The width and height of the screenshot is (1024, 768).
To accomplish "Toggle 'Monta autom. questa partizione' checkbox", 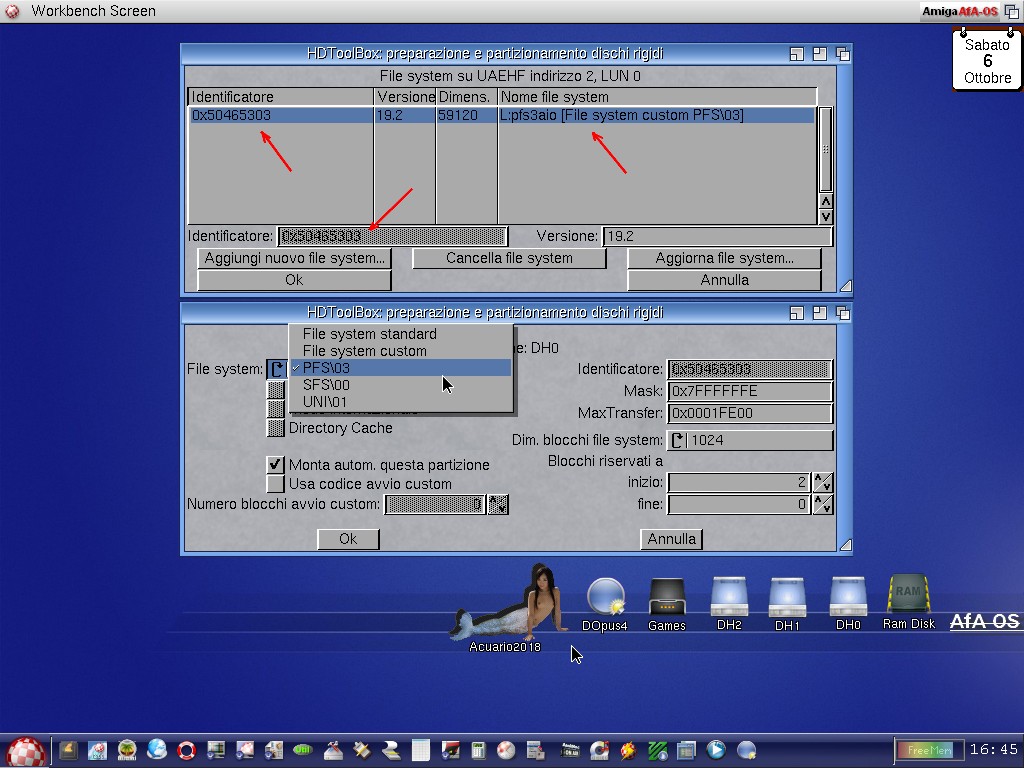I will tap(276, 465).
